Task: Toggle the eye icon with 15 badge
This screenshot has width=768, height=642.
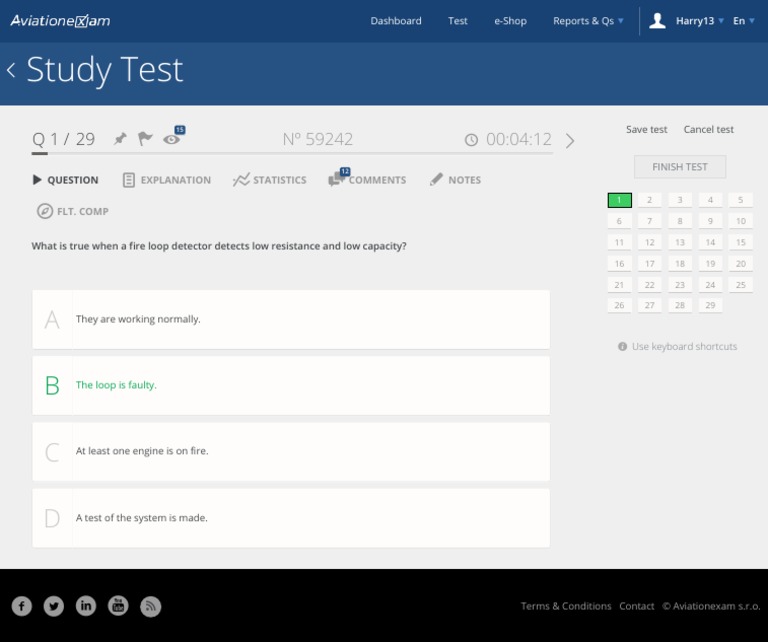Action: pos(172,139)
